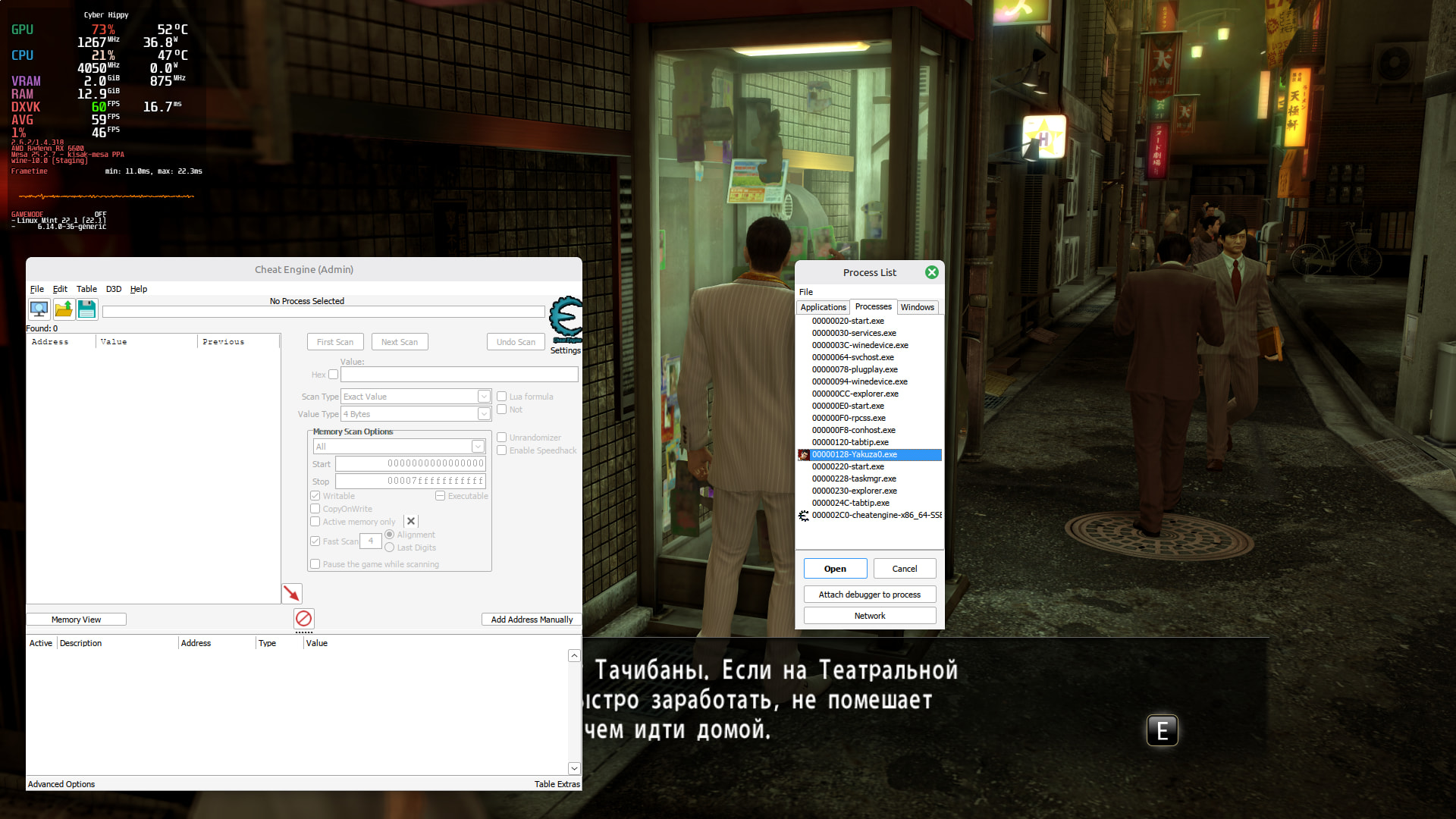1456x819 pixels.
Task: Click the open folder load table icon
Action: click(x=64, y=309)
